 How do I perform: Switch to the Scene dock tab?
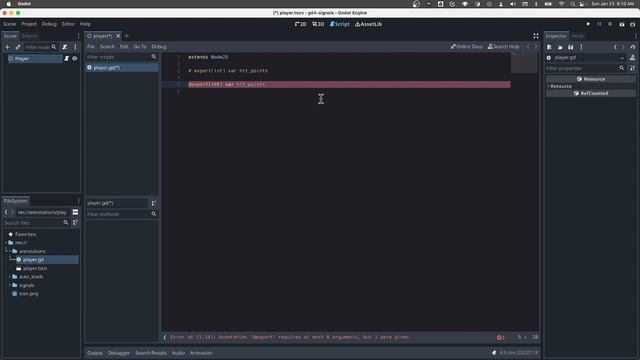pos(10,36)
